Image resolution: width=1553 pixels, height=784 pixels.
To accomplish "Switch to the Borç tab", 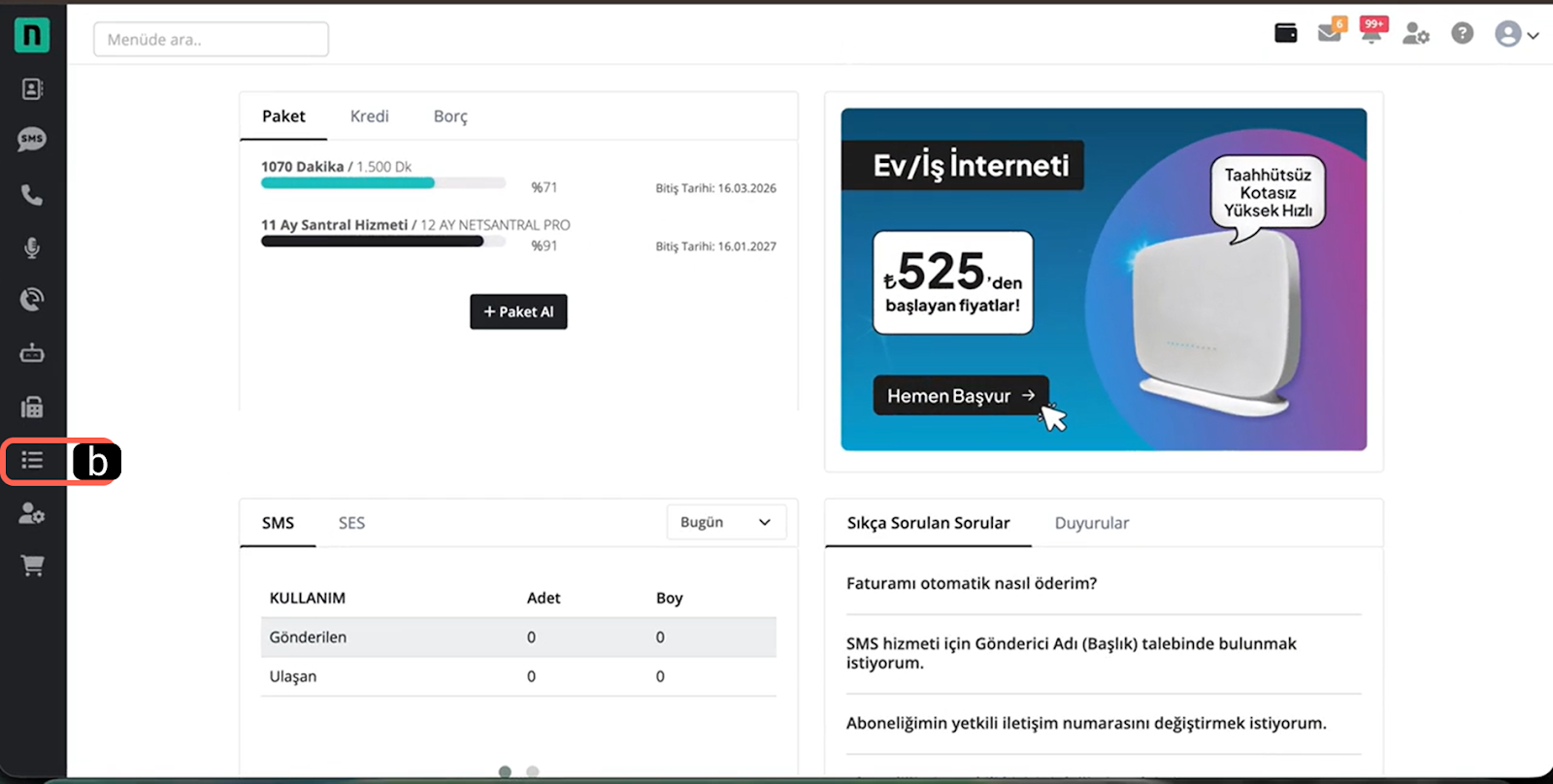I will pyautogui.click(x=450, y=116).
